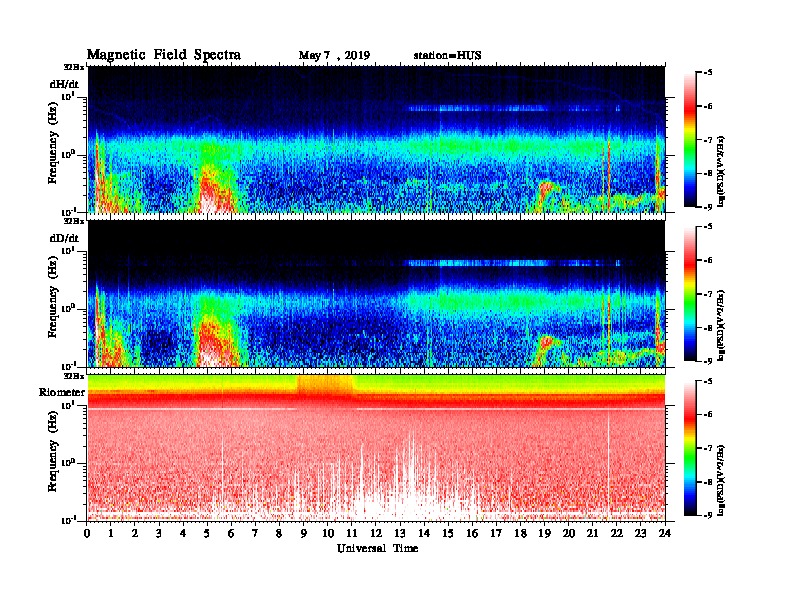Click the "dD/dt" panel label
The width and height of the screenshot is (792, 612).
coord(64,238)
